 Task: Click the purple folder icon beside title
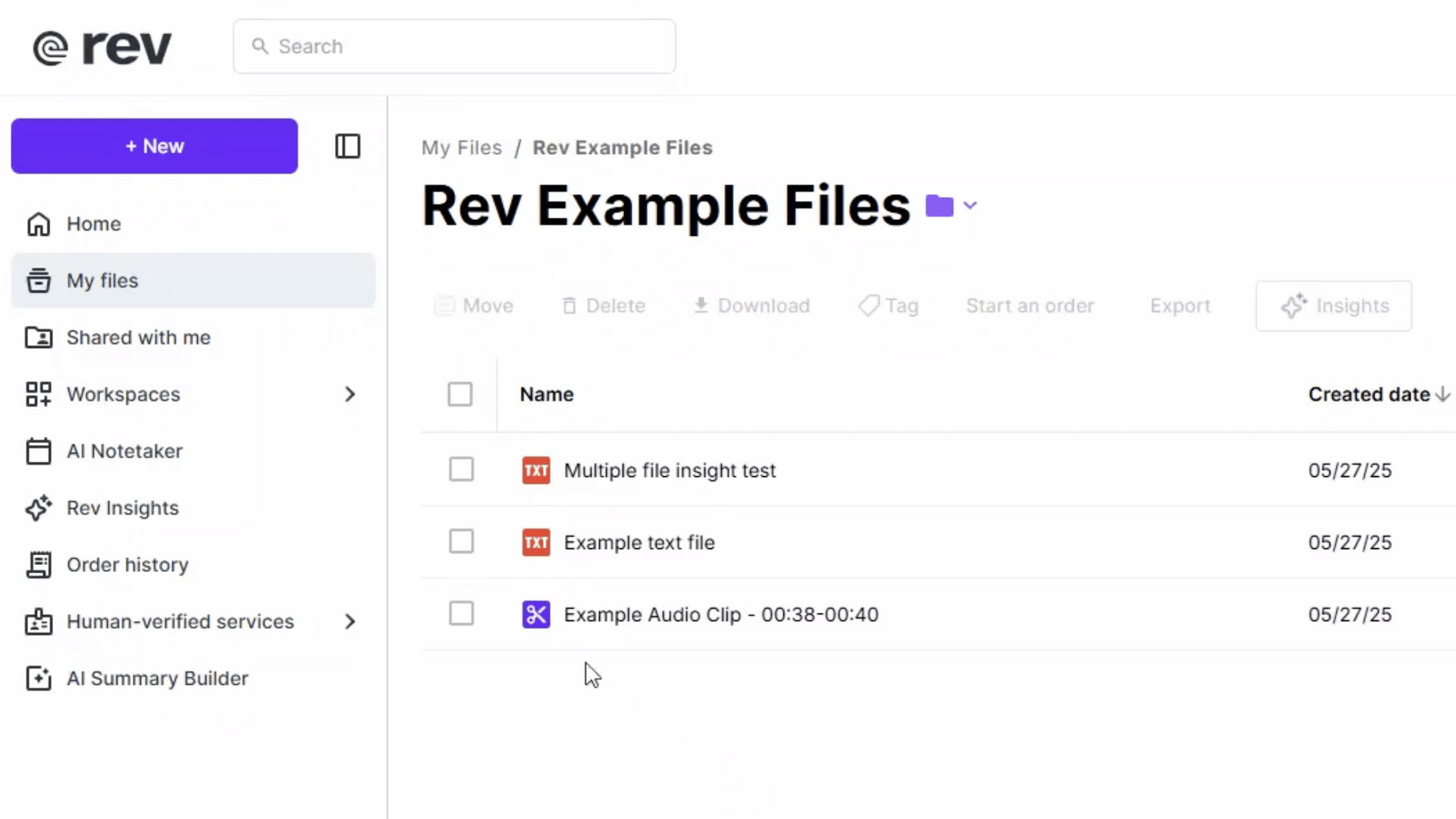click(940, 206)
